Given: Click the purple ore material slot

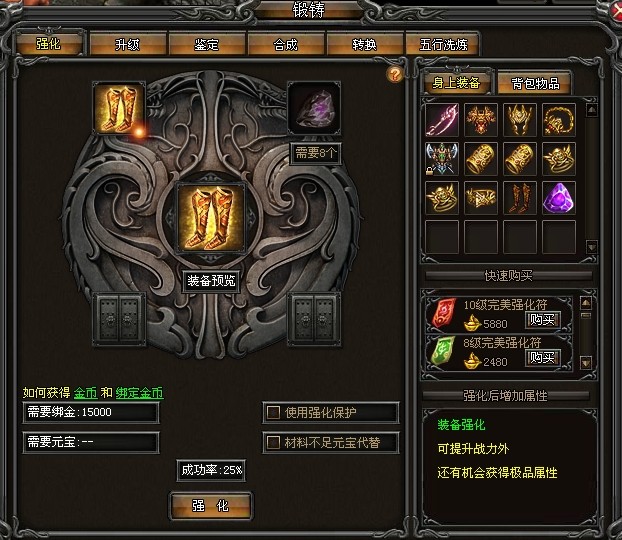Looking at the screenshot, I should click(x=314, y=108).
